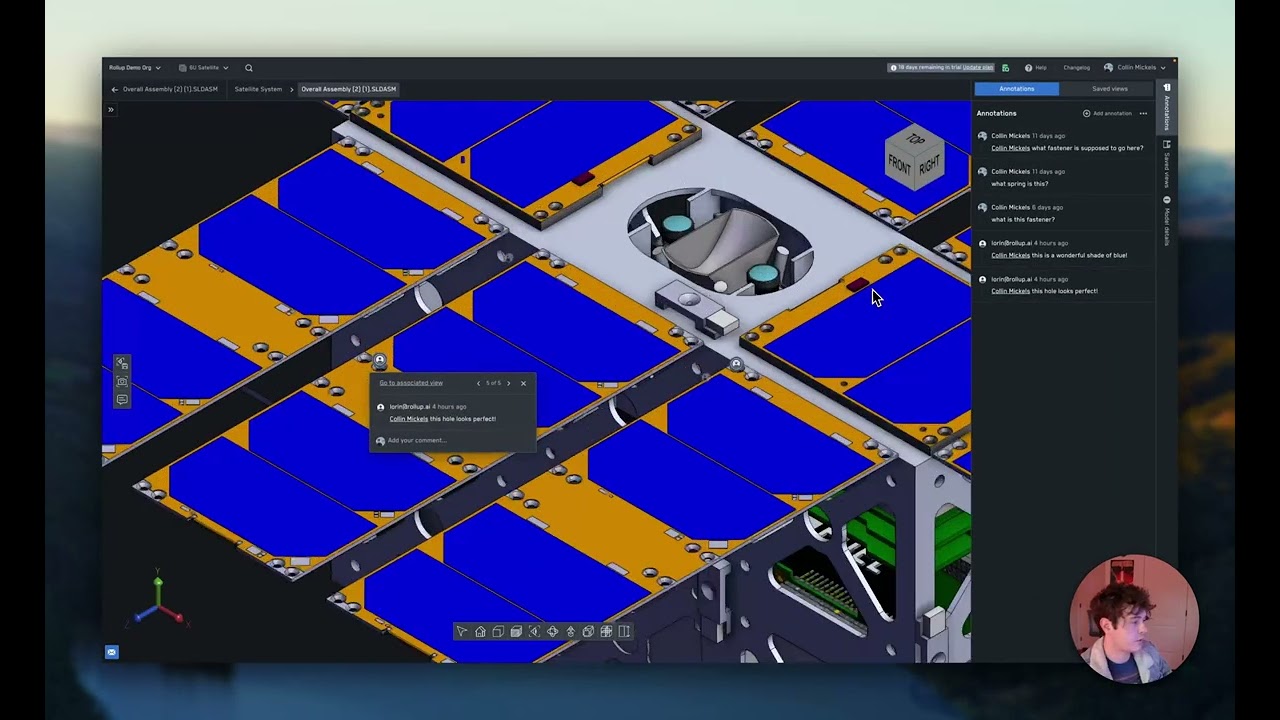Click Go to associated view link
Screen dimensions: 1280x720
point(411,383)
